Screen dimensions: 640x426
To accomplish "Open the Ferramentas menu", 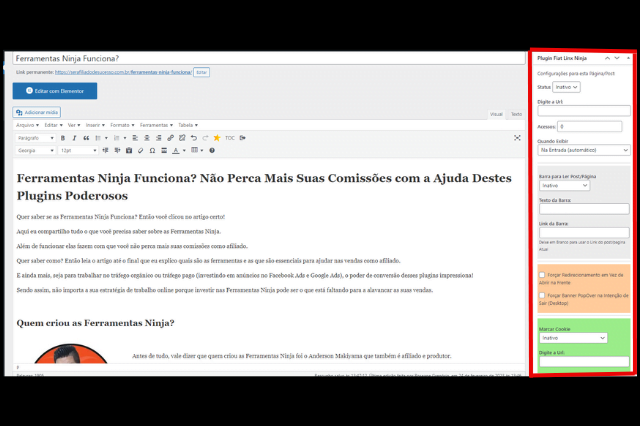I will pos(156,125).
